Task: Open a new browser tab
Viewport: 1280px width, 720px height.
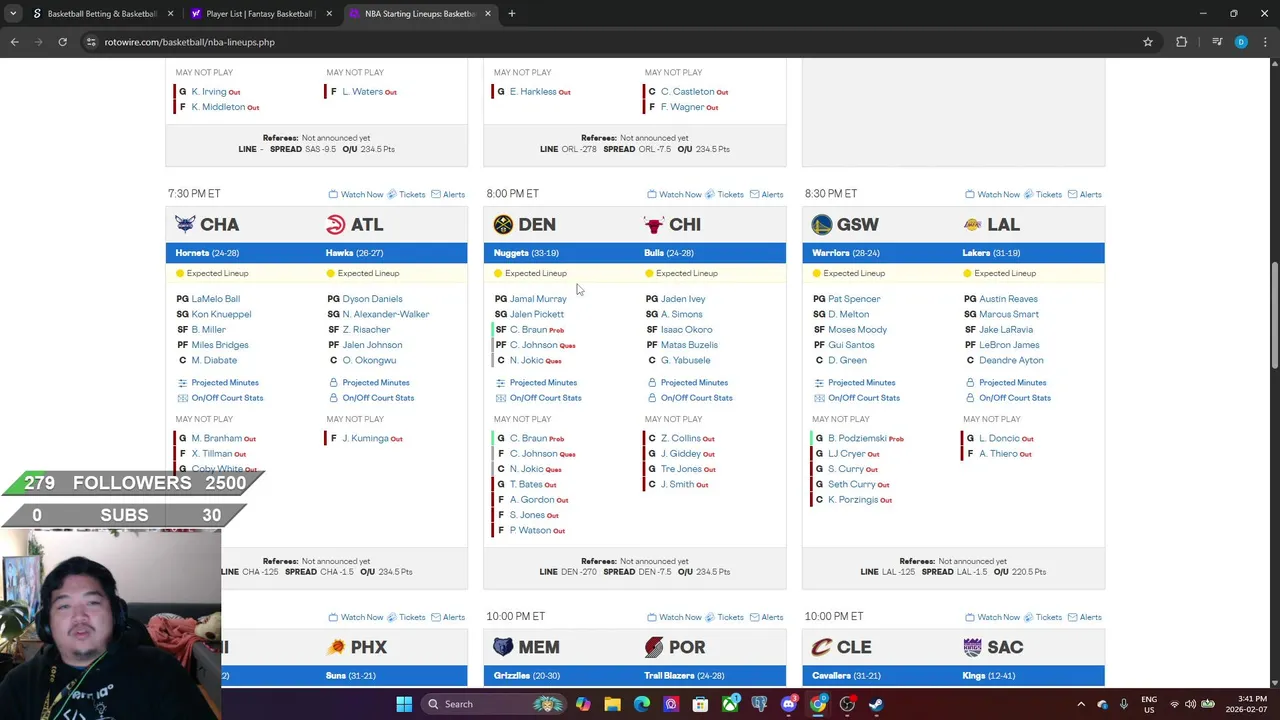Action: tap(511, 14)
